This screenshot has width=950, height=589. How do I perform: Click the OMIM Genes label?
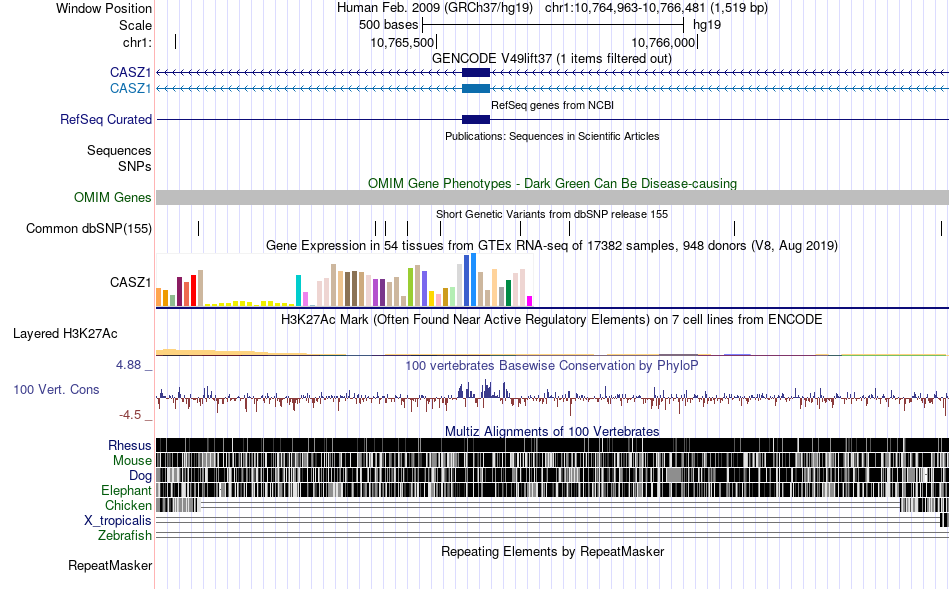tap(113, 198)
